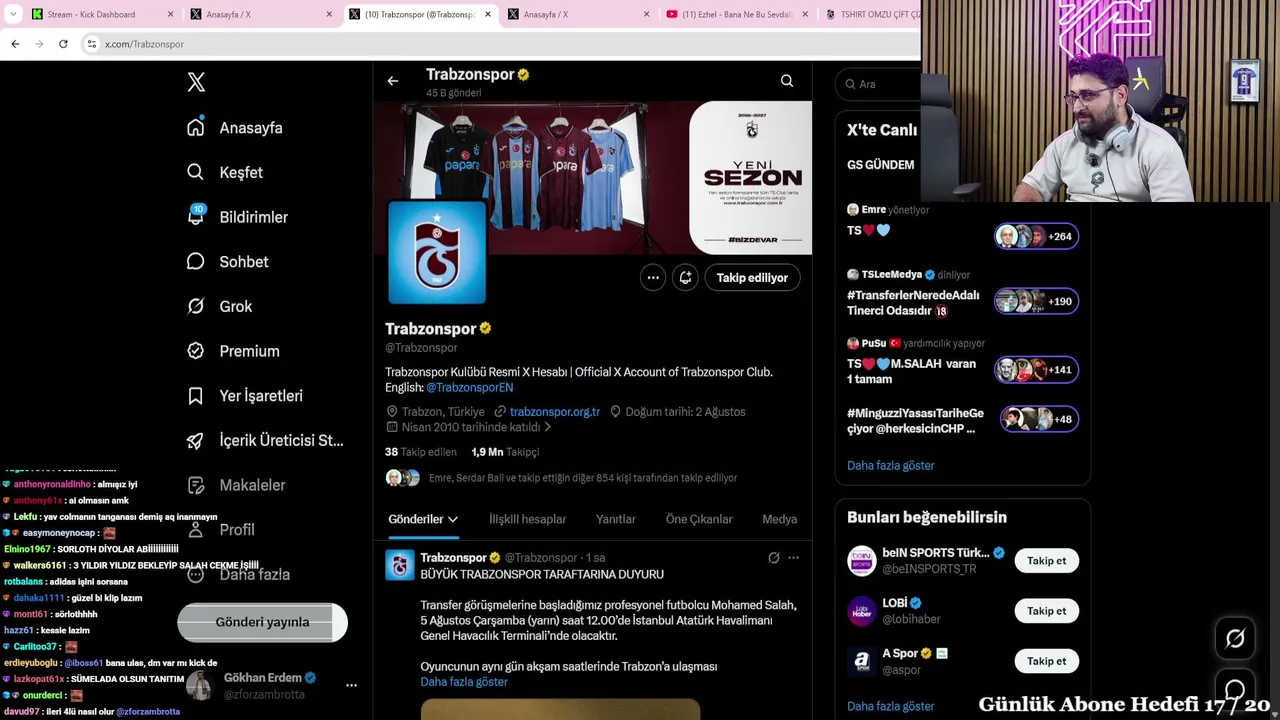This screenshot has width=1280, height=720.
Task: Reload the page in browser toolbar
Action: tap(63, 44)
